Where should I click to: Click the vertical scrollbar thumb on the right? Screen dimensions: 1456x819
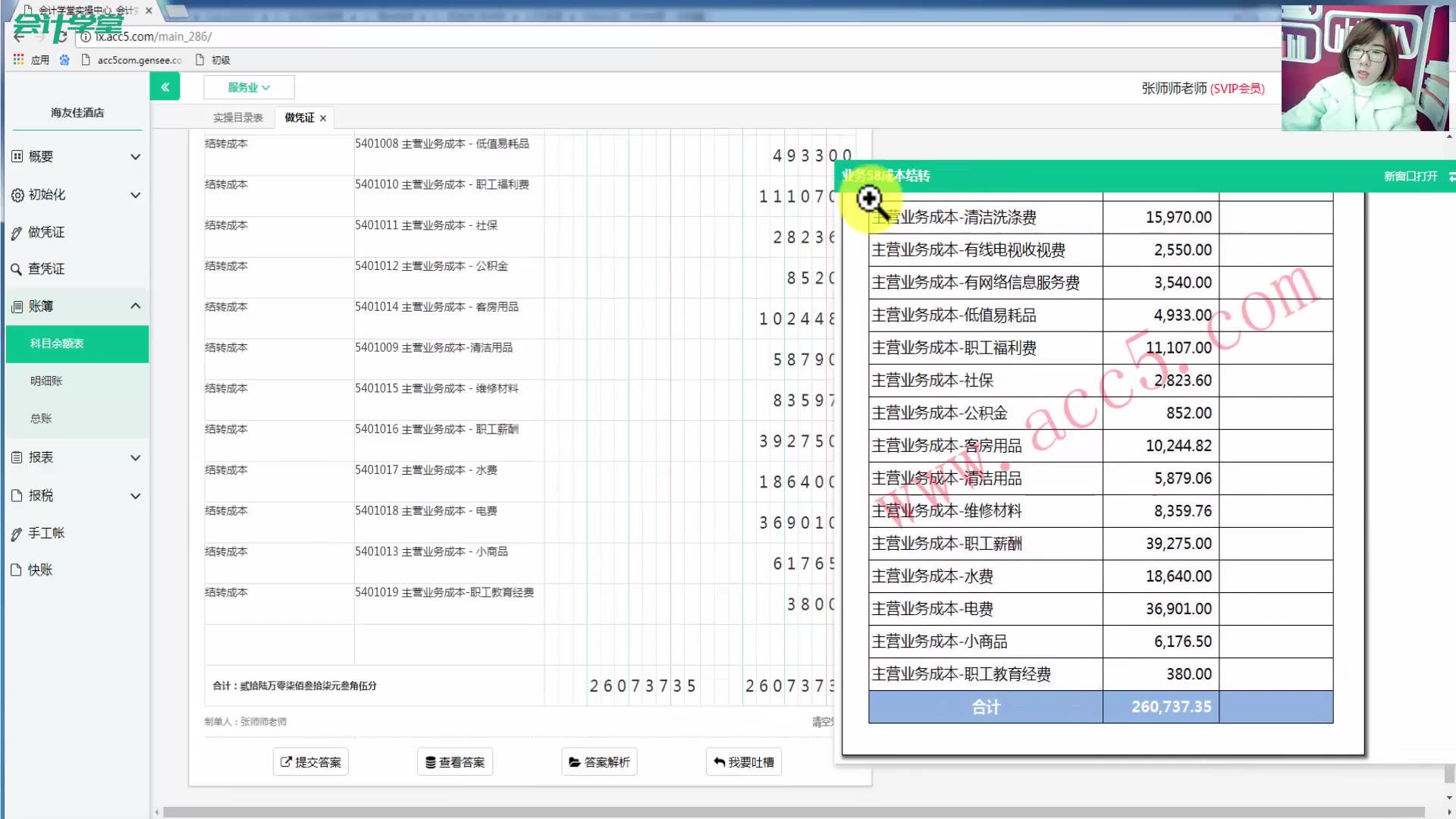[1449, 773]
